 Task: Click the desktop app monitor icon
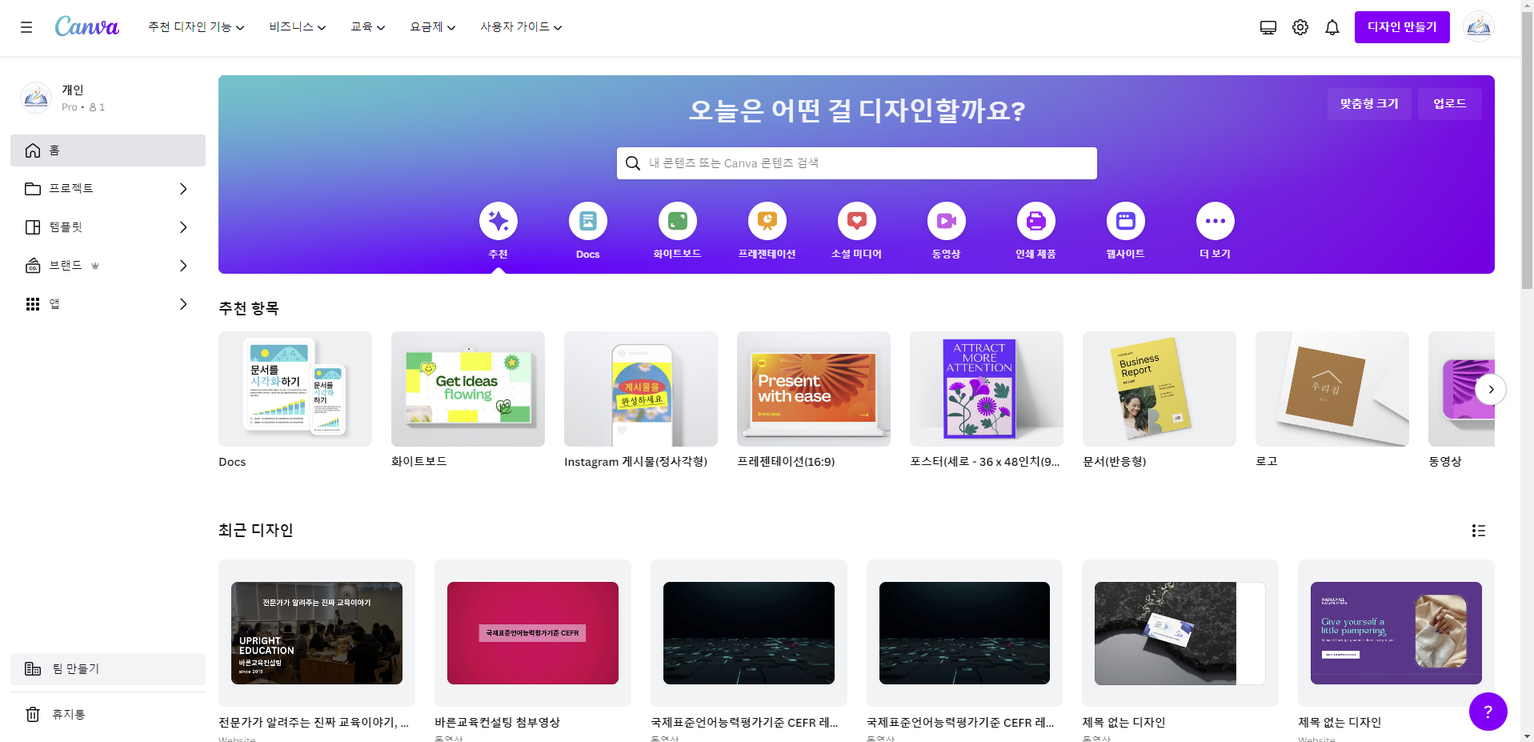[x=1268, y=28]
